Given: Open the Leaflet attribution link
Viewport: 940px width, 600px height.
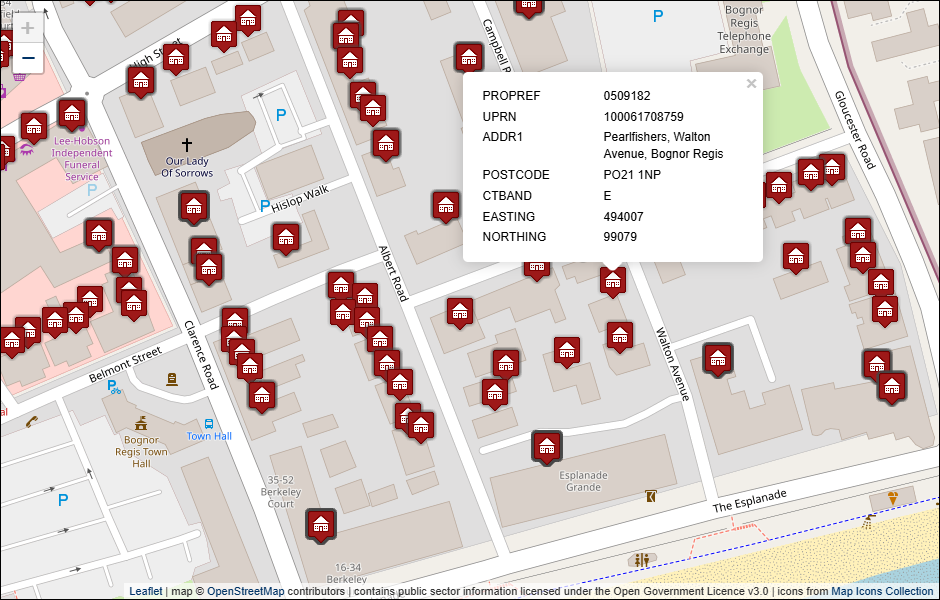Looking at the screenshot, I should click(145, 591).
